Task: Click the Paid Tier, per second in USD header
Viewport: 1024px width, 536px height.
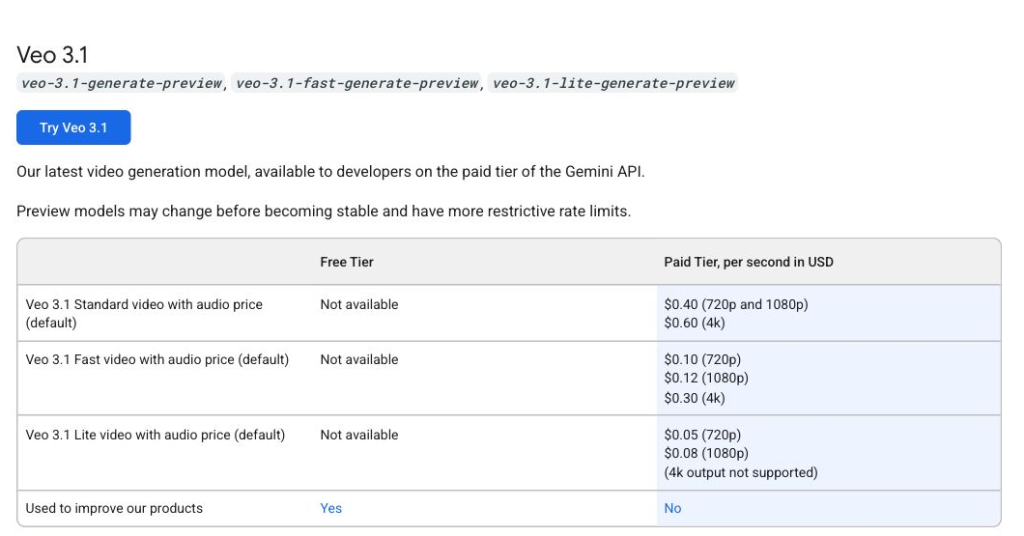Action: click(748, 262)
